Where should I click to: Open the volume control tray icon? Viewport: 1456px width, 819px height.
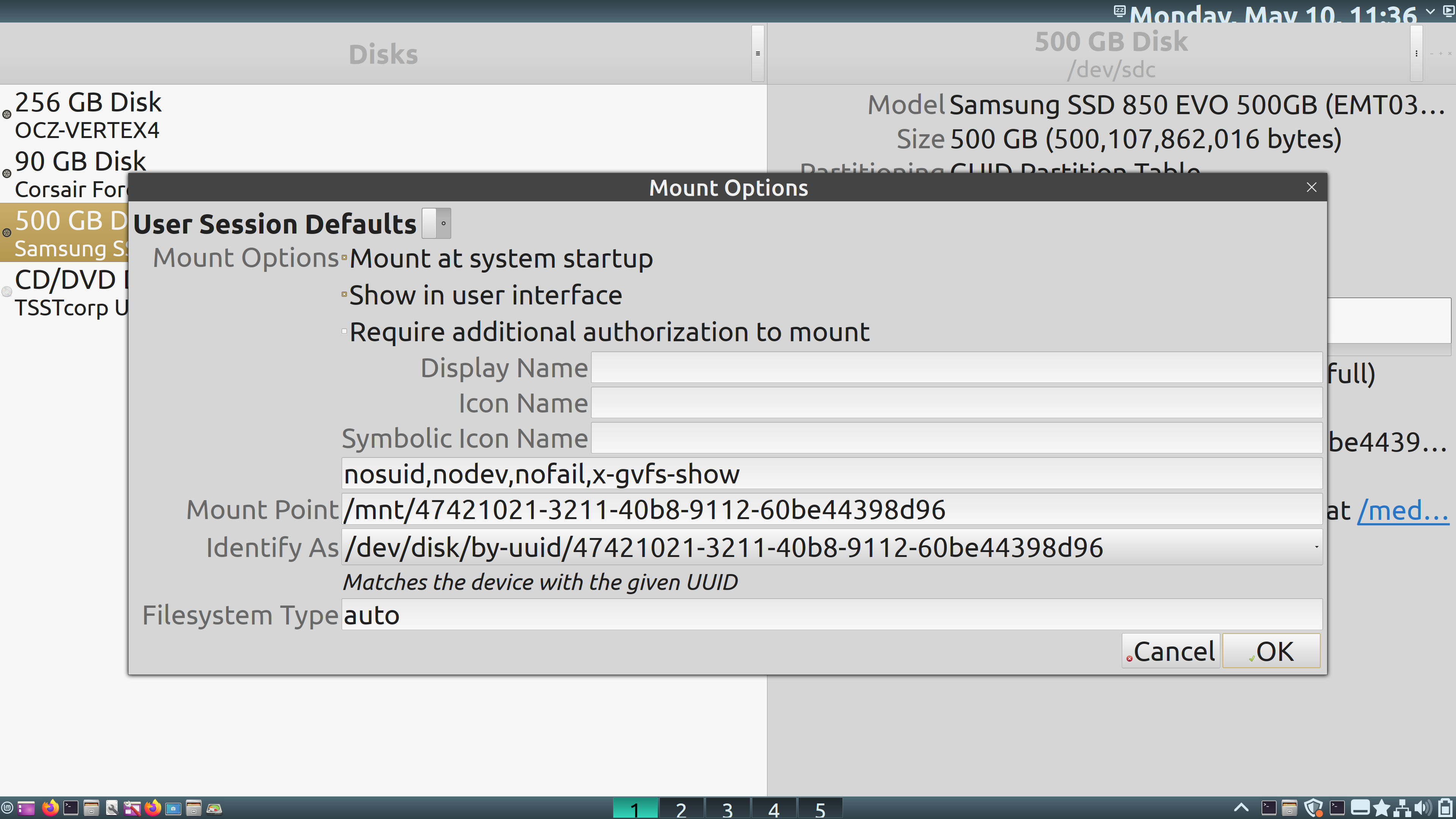(1423, 808)
